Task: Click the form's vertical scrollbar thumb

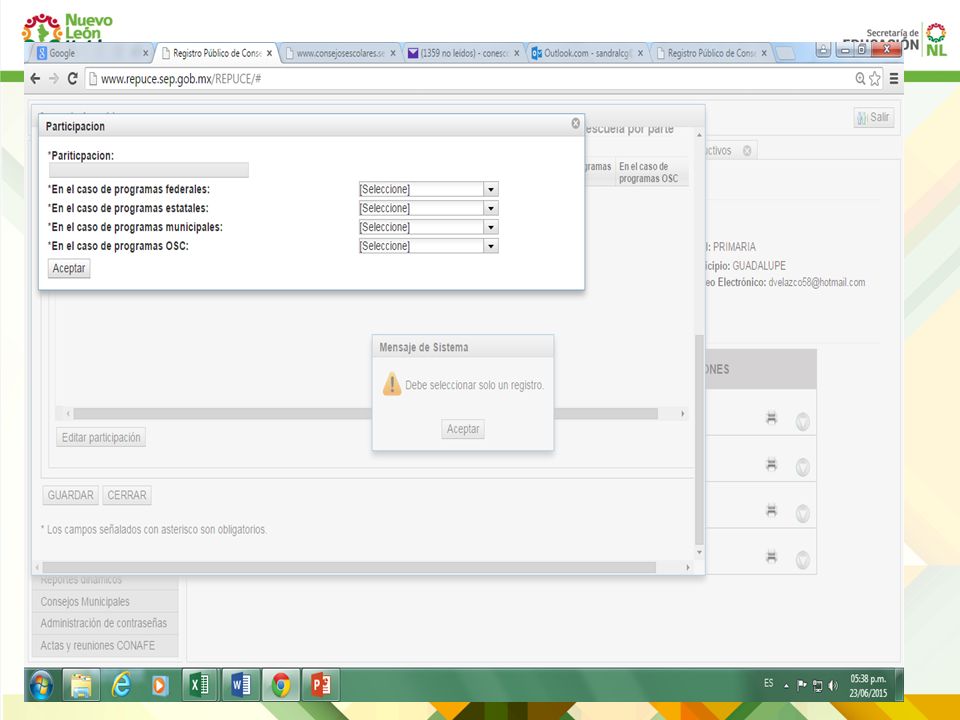Action: (x=699, y=440)
